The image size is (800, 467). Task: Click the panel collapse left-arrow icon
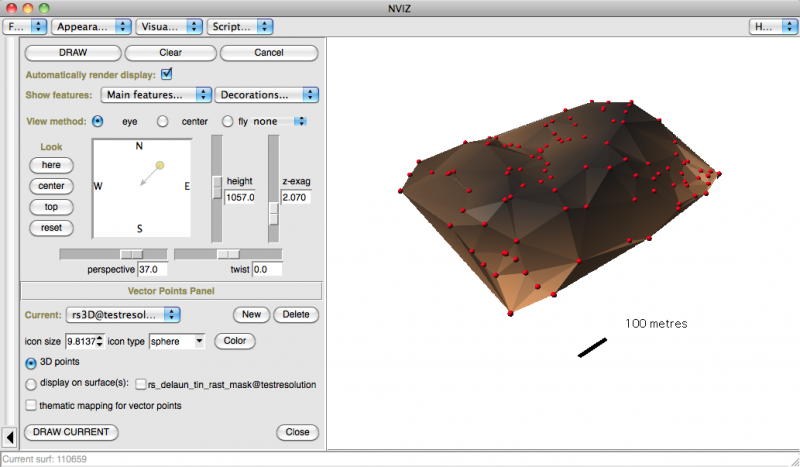click(x=9, y=437)
